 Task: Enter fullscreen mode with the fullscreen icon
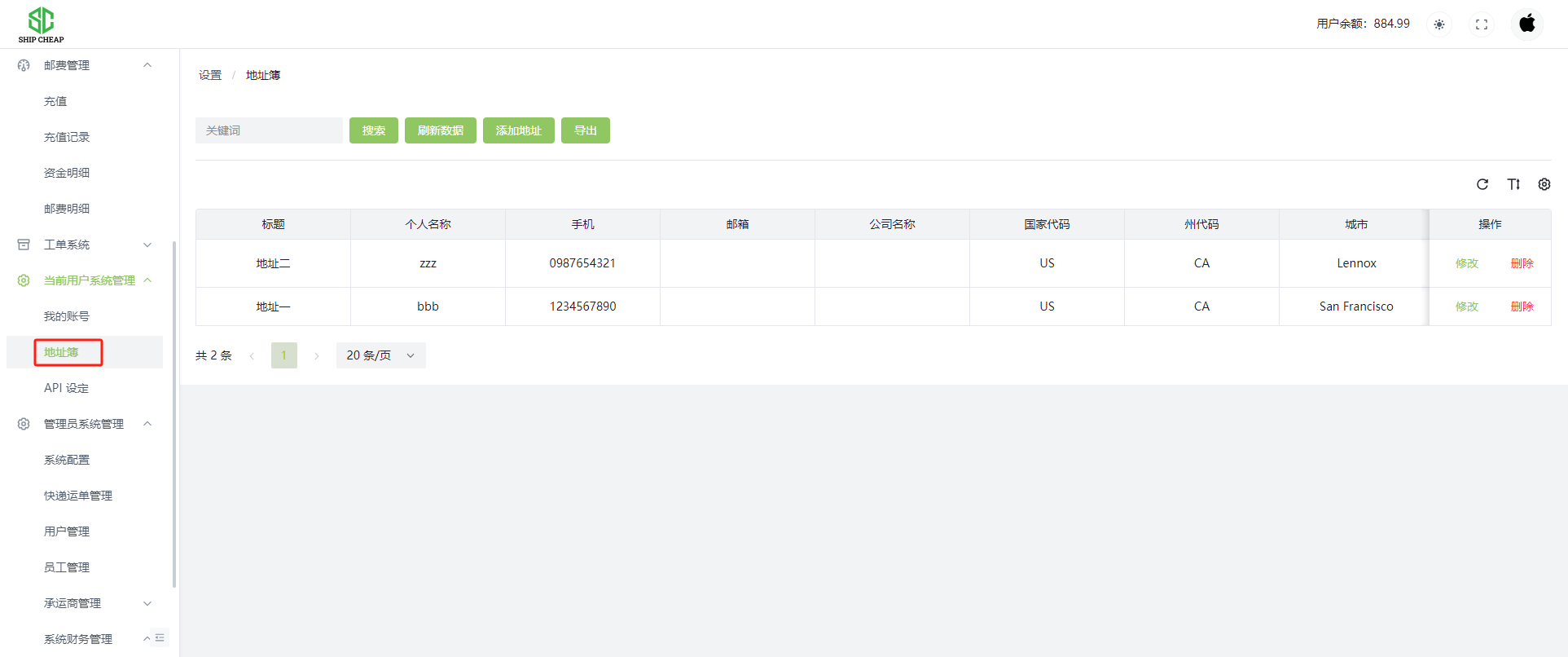[x=1482, y=24]
